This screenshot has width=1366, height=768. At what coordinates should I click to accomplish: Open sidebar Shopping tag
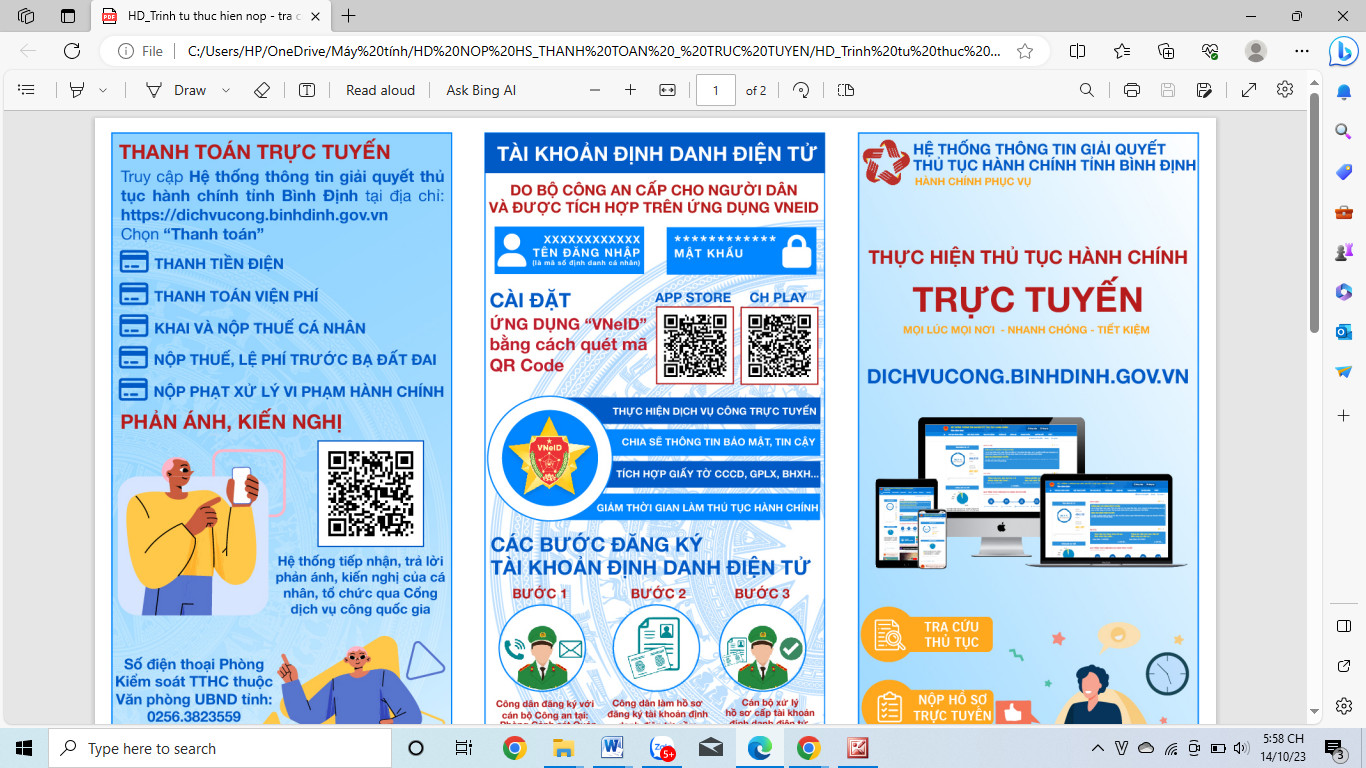[1344, 172]
